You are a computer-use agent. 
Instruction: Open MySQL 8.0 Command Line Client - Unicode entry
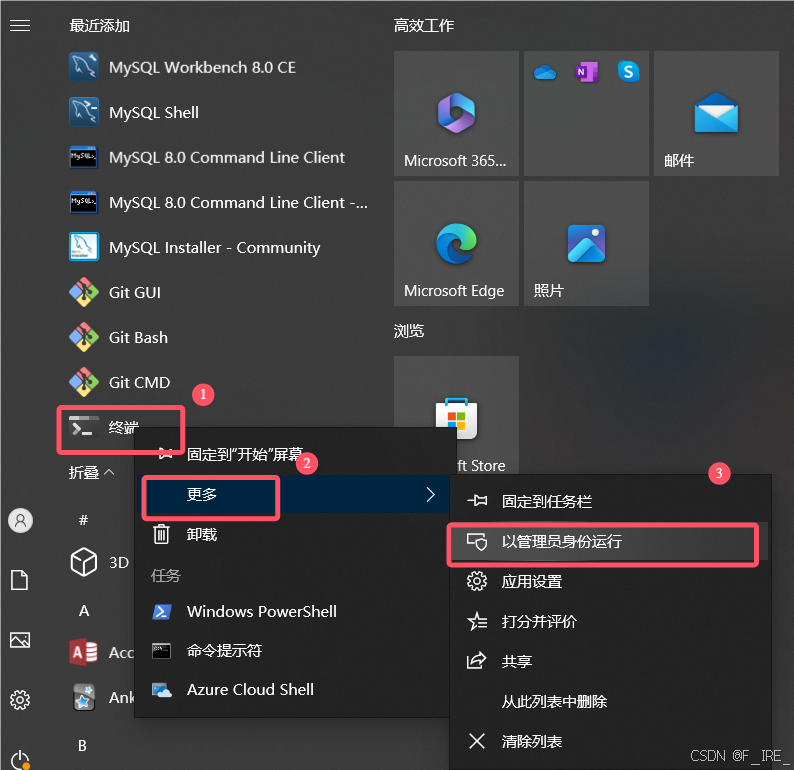point(219,202)
